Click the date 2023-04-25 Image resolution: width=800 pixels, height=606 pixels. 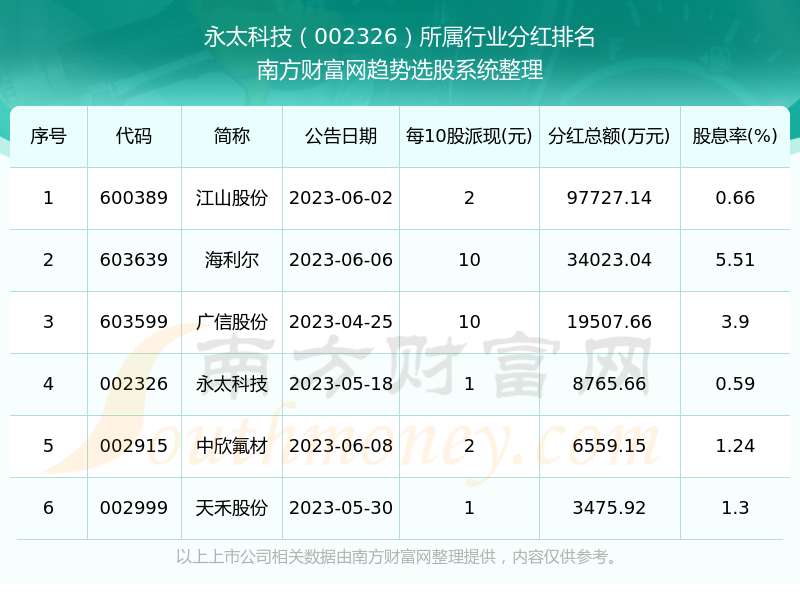pyautogui.click(x=341, y=322)
